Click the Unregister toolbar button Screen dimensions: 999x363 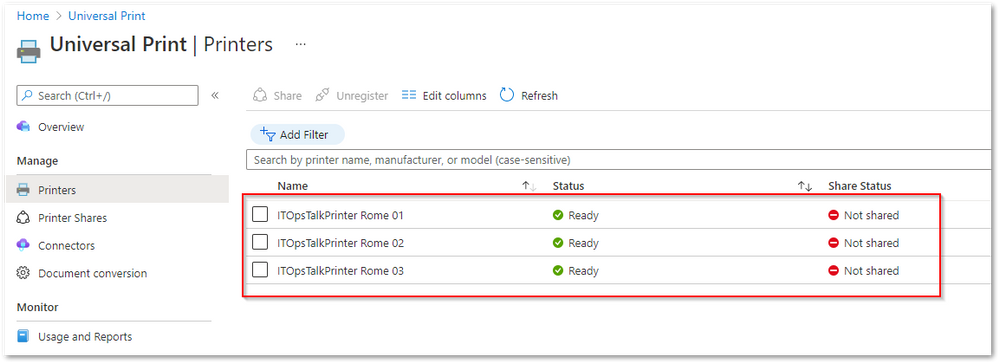click(x=352, y=96)
